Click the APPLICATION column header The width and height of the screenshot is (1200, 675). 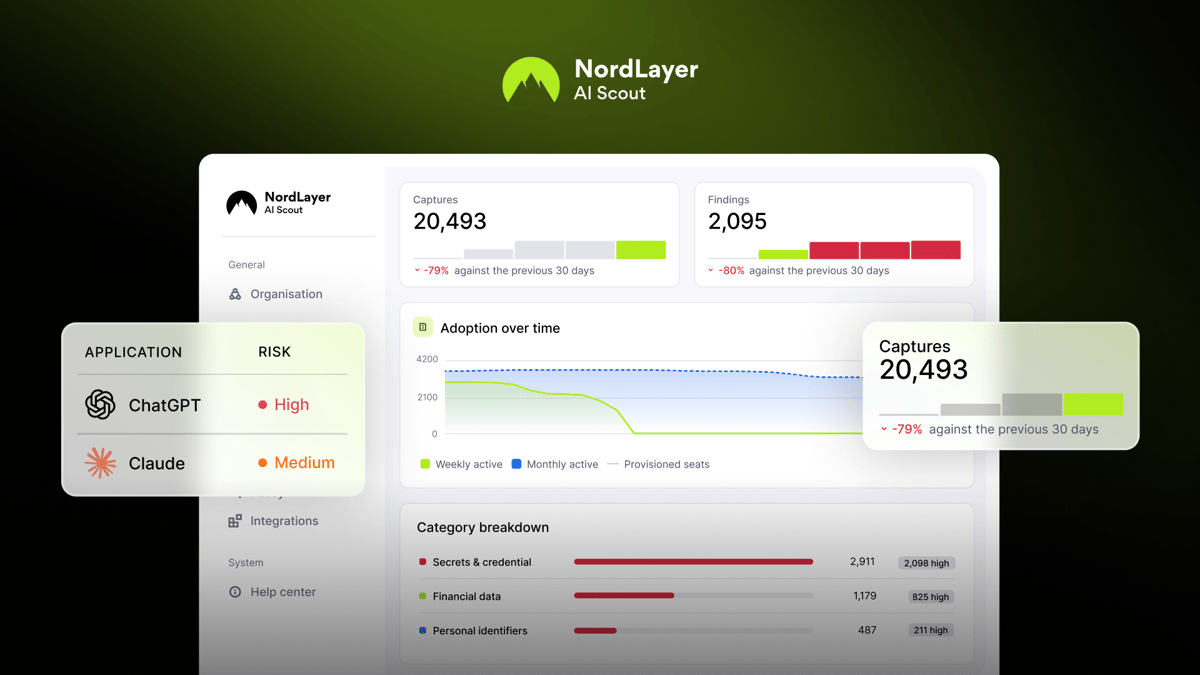point(133,352)
